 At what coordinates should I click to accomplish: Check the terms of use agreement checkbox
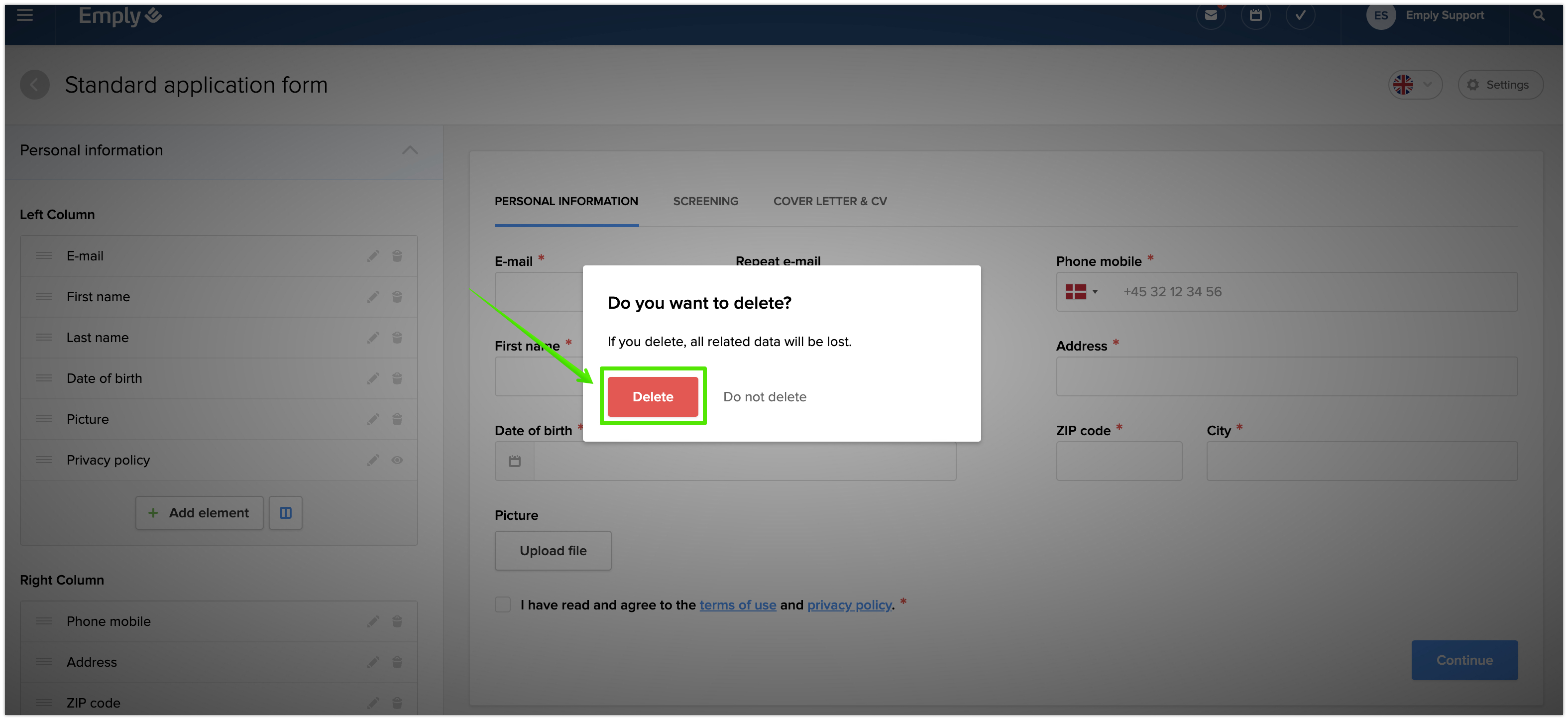coord(503,604)
